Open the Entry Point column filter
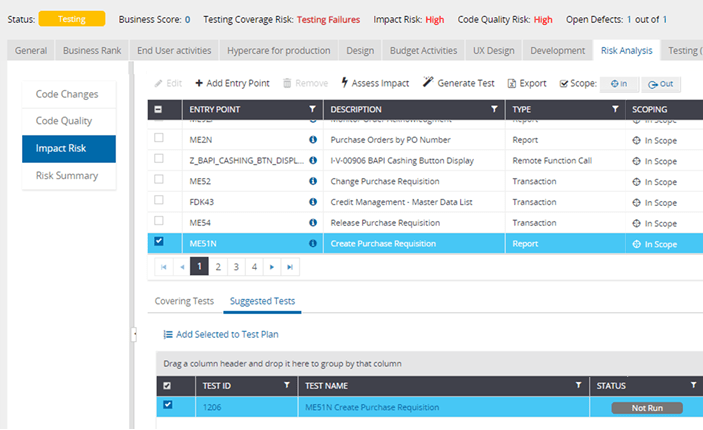This screenshot has height=430, width=703. [x=312, y=109]
